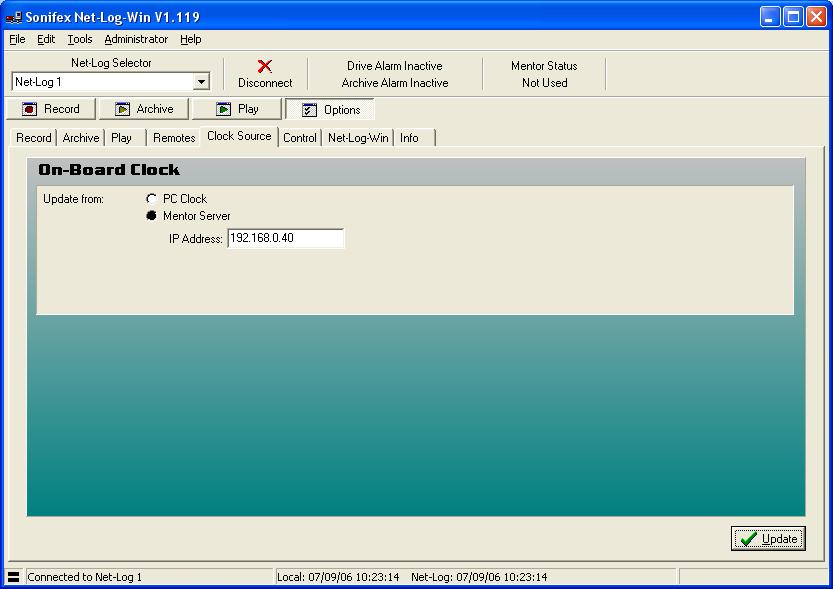The width and height of the screenshot is (833, 589).
Task: Click the Record button's red icon
Action: [x=29, y=109]
